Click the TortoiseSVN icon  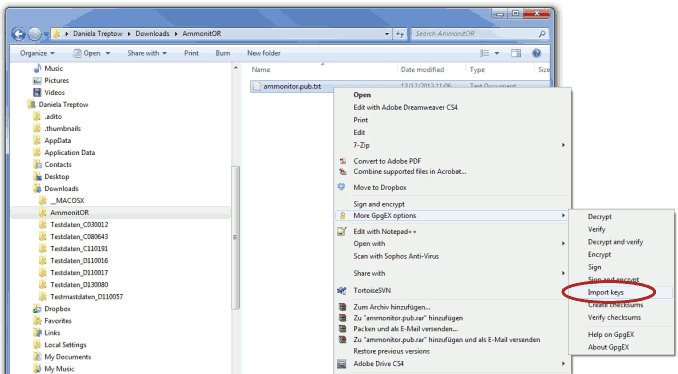pyautogui.click(x=342, y=291)
